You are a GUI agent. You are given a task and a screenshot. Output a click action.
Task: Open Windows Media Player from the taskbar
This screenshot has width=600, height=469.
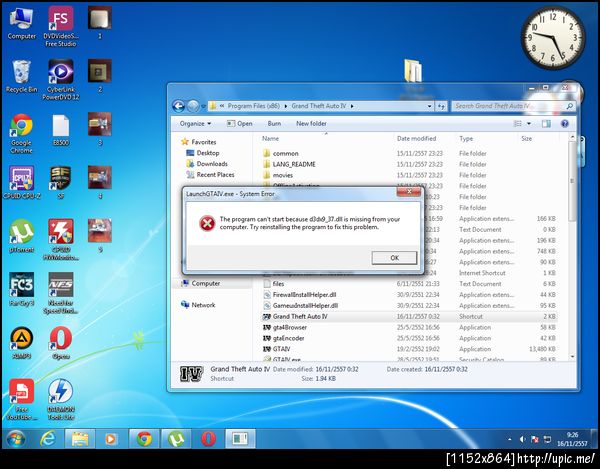pos(111,439)
